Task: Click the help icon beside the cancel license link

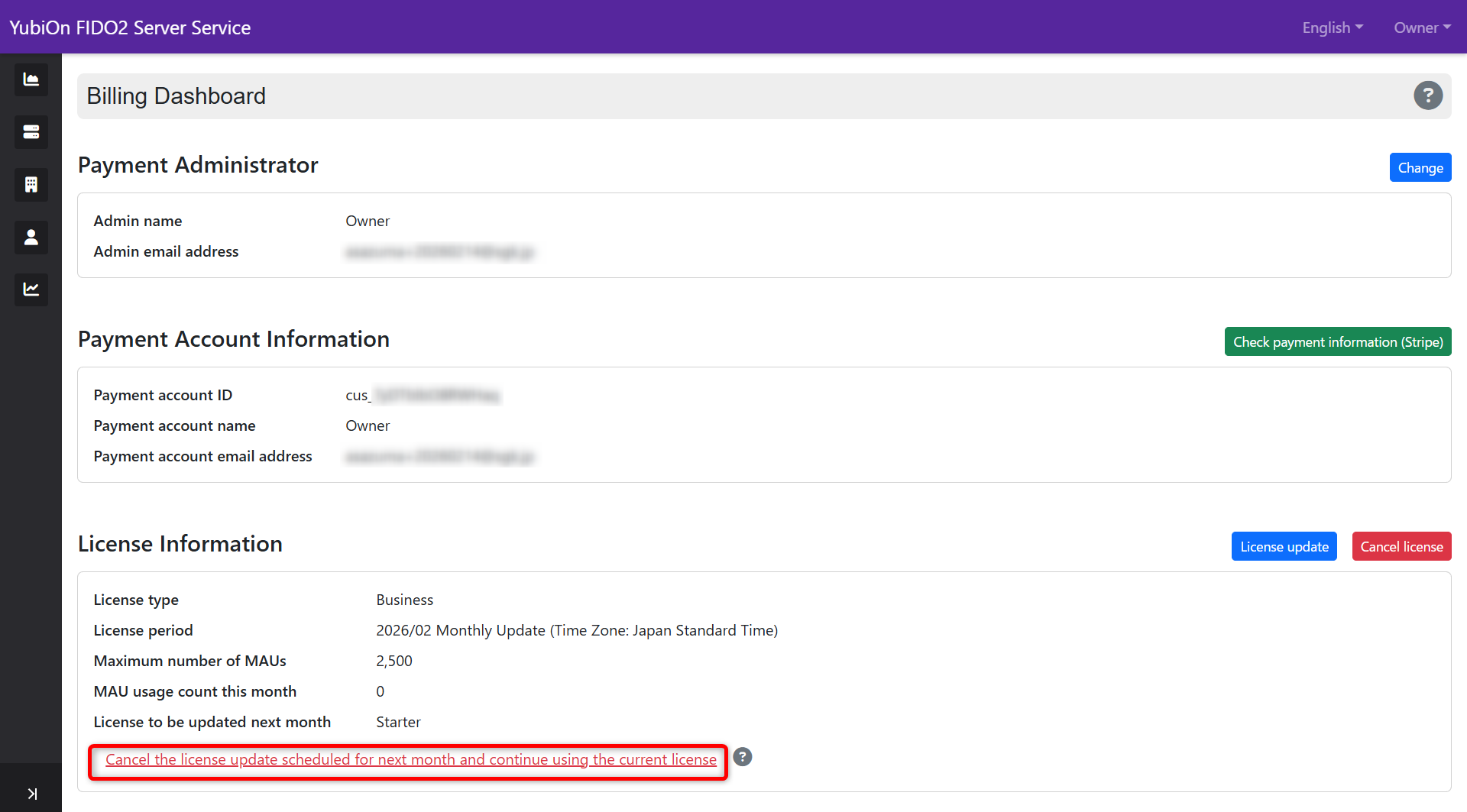Action: tap(742, 756)
